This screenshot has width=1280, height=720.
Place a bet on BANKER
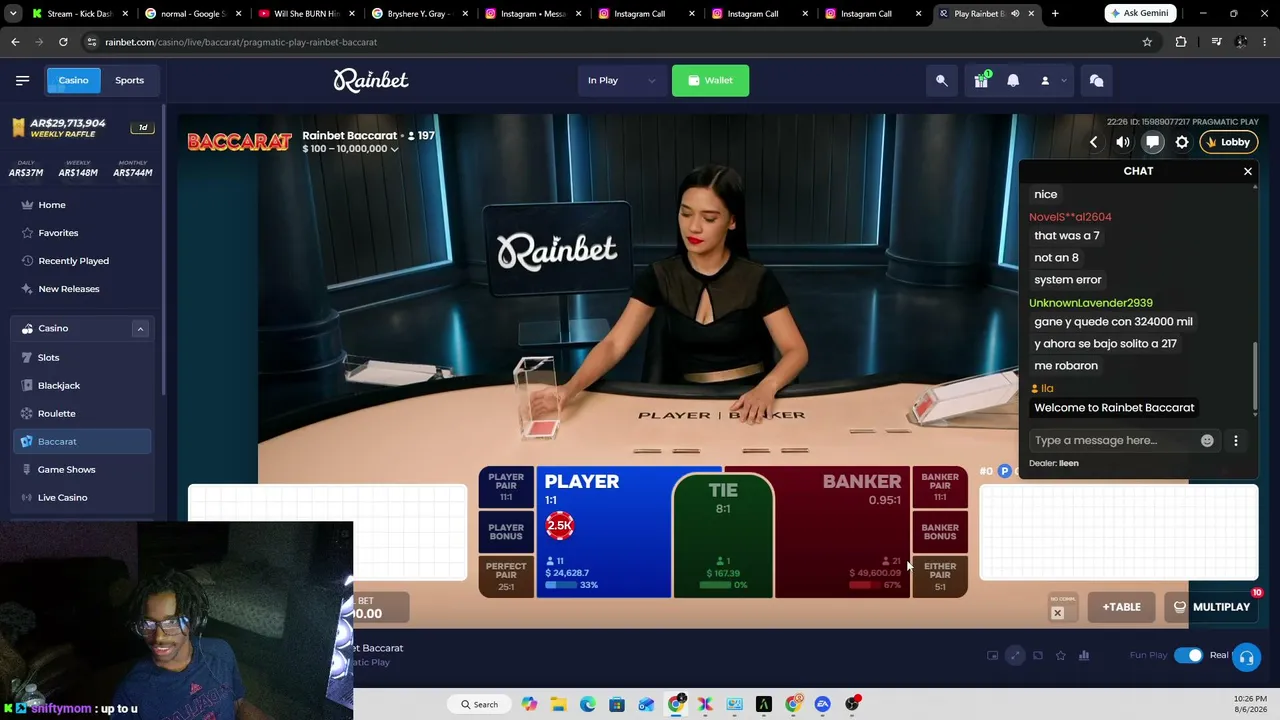(x=842, y=532)
